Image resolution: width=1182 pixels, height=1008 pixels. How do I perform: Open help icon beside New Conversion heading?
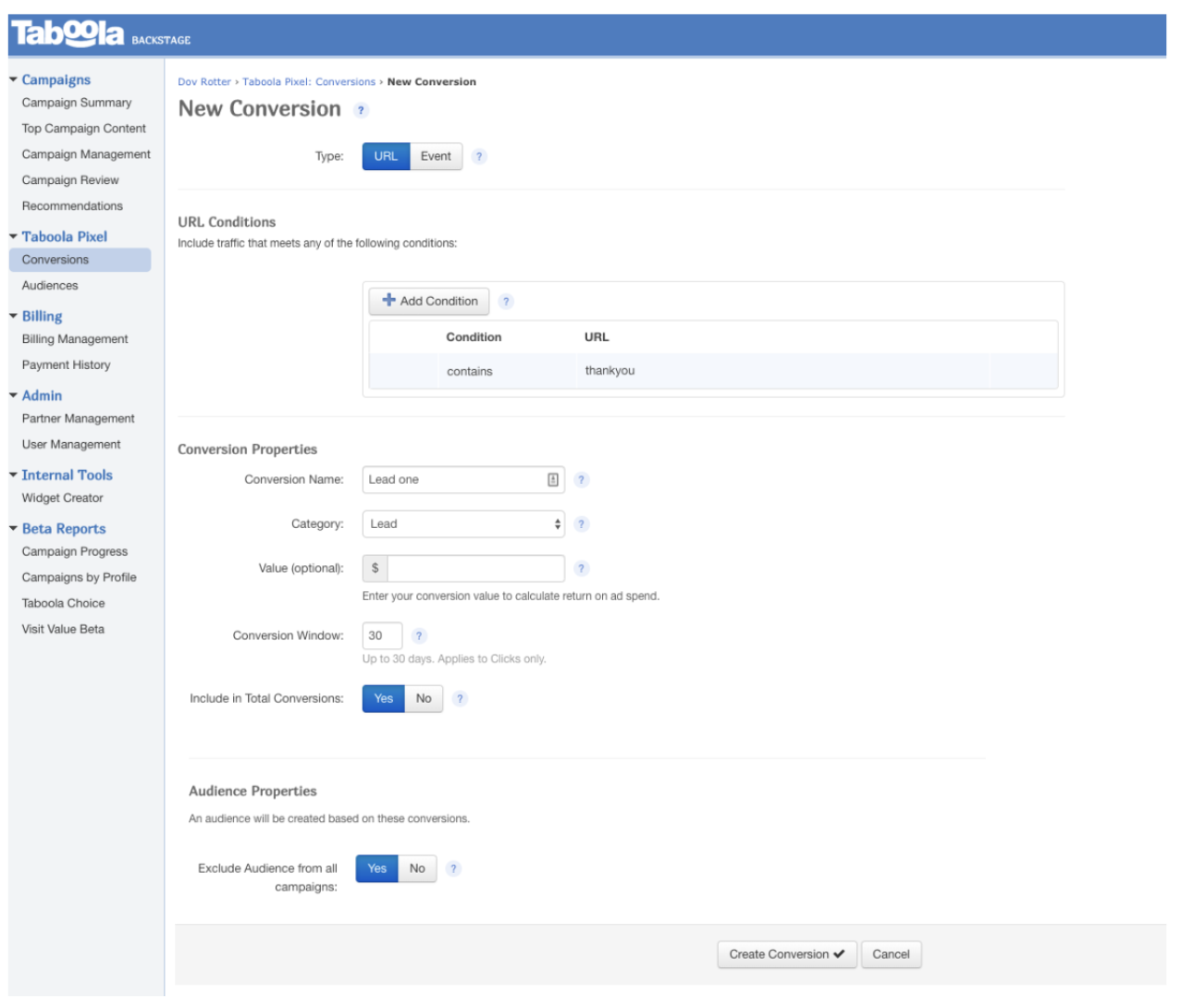(362, 110)
